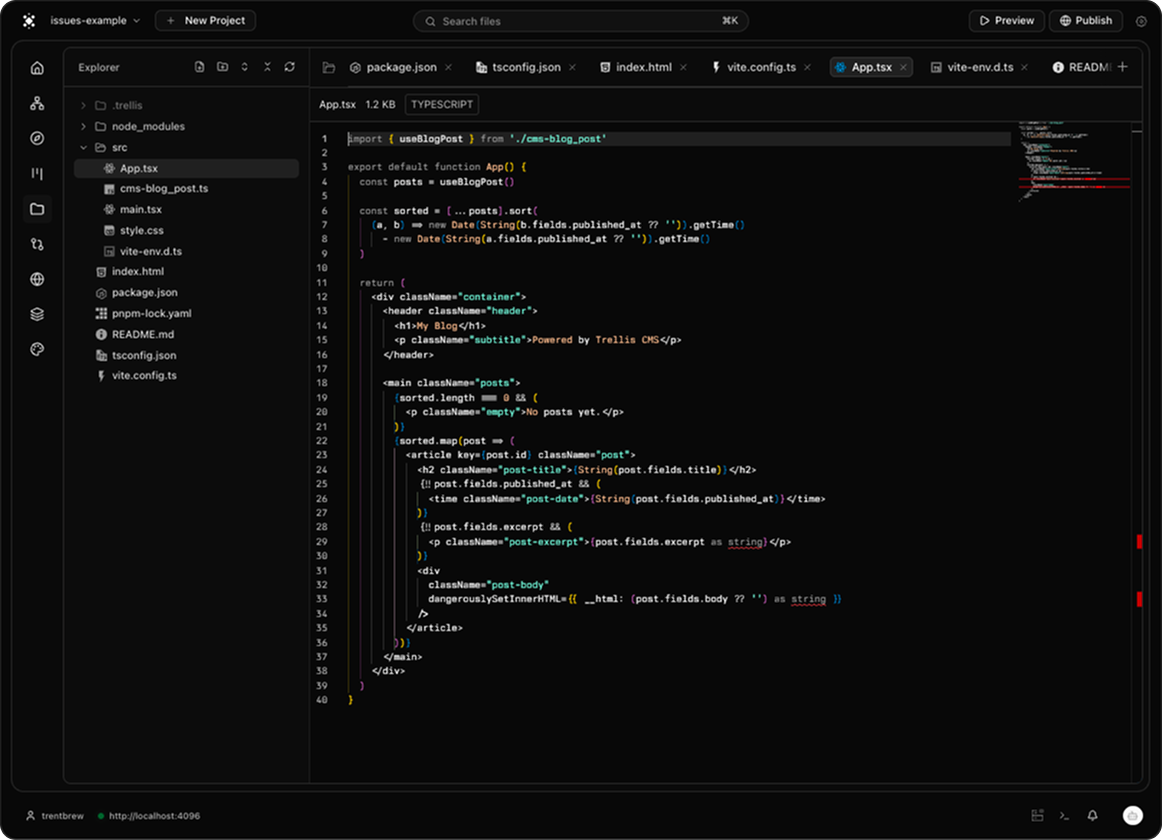The height and width of the screenshot is (840, 1162).
Task: Open the assistant bot avatar button
Action: tap(1132, 816)
